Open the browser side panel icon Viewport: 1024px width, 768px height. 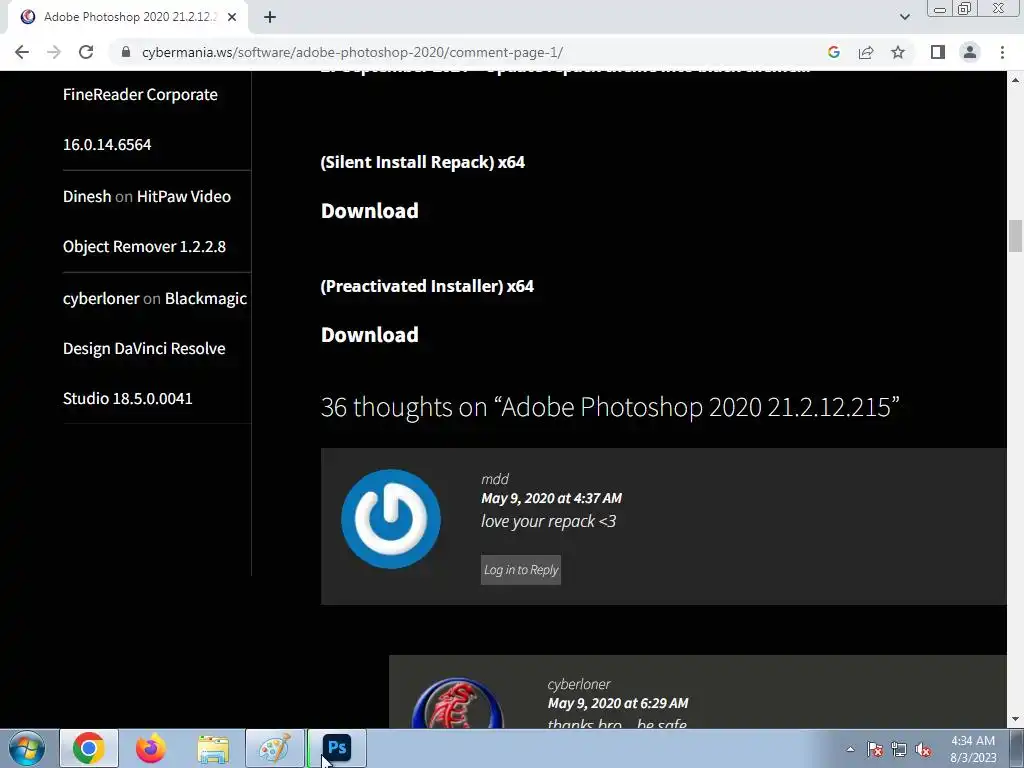click(x=938, y=52)
